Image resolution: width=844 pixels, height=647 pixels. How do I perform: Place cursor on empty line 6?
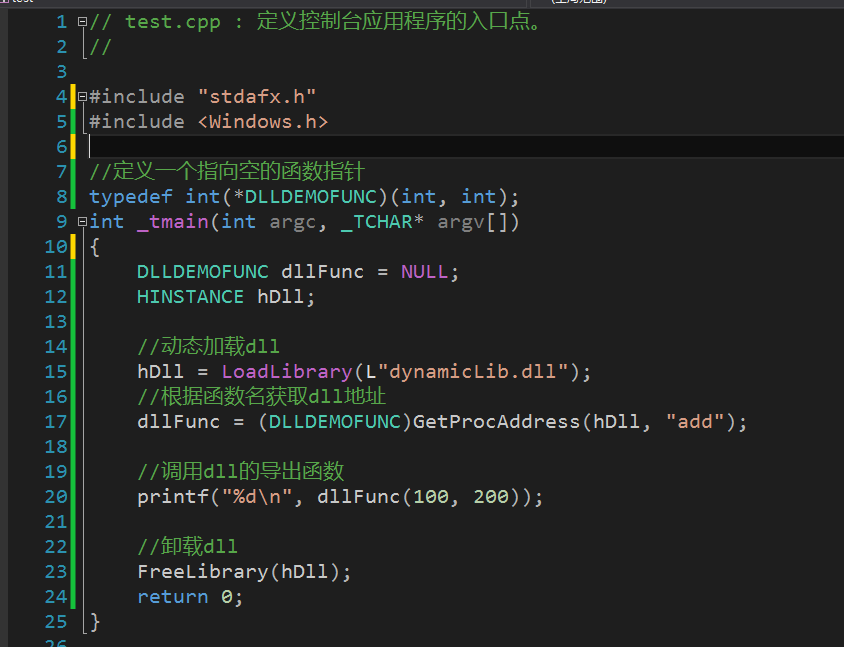[x=466, y=146]
